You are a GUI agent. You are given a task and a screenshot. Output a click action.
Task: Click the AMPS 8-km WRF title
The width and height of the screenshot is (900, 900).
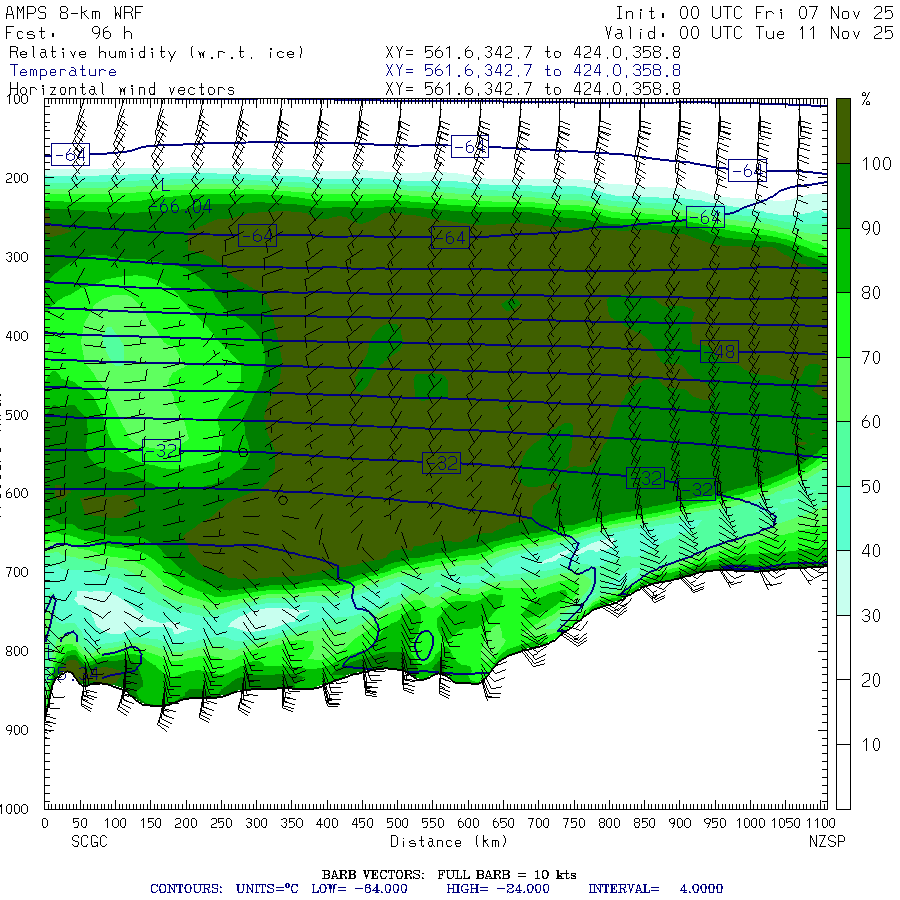(x=73, y=13)
